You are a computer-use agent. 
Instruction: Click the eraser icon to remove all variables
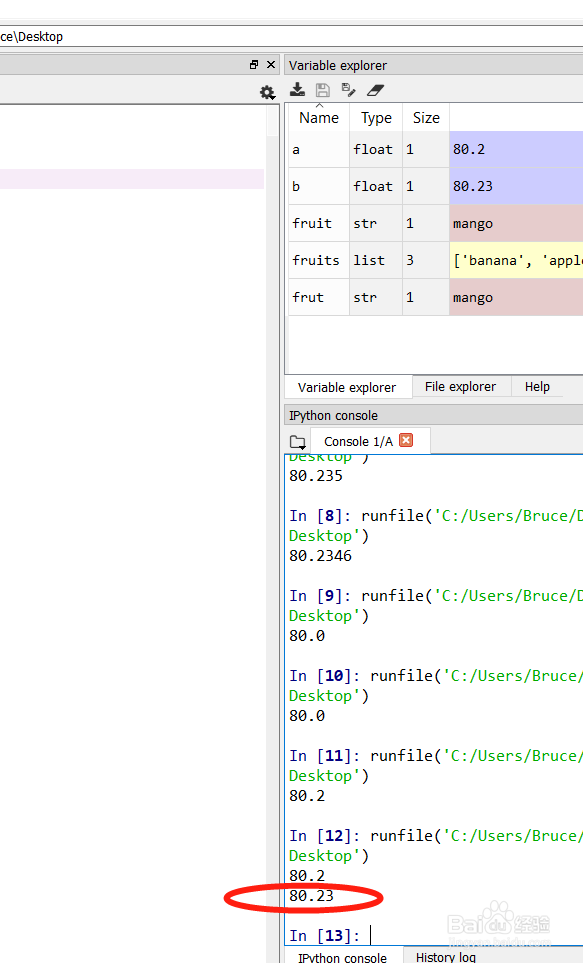375,90
